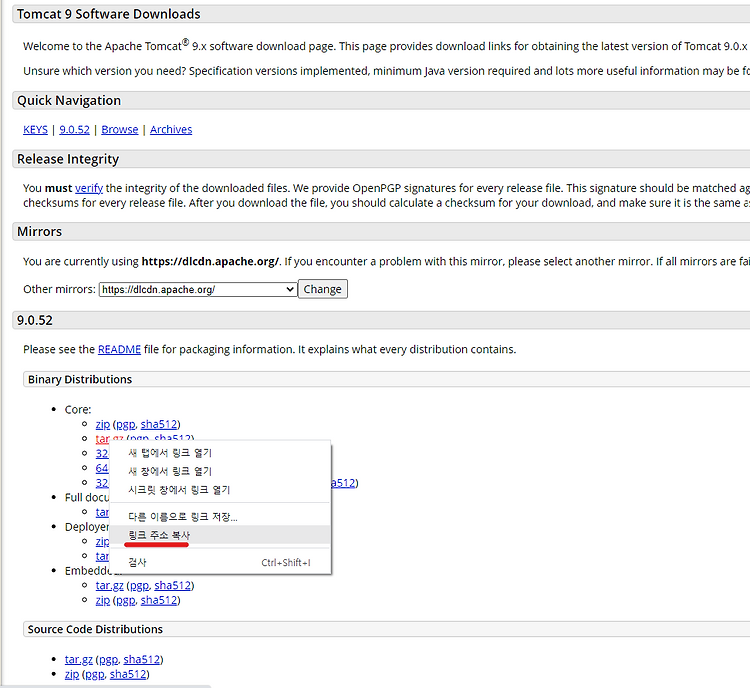Open pgp signature for Embedded zip
The image size is (750, 688).
click(x=126, y=600)
